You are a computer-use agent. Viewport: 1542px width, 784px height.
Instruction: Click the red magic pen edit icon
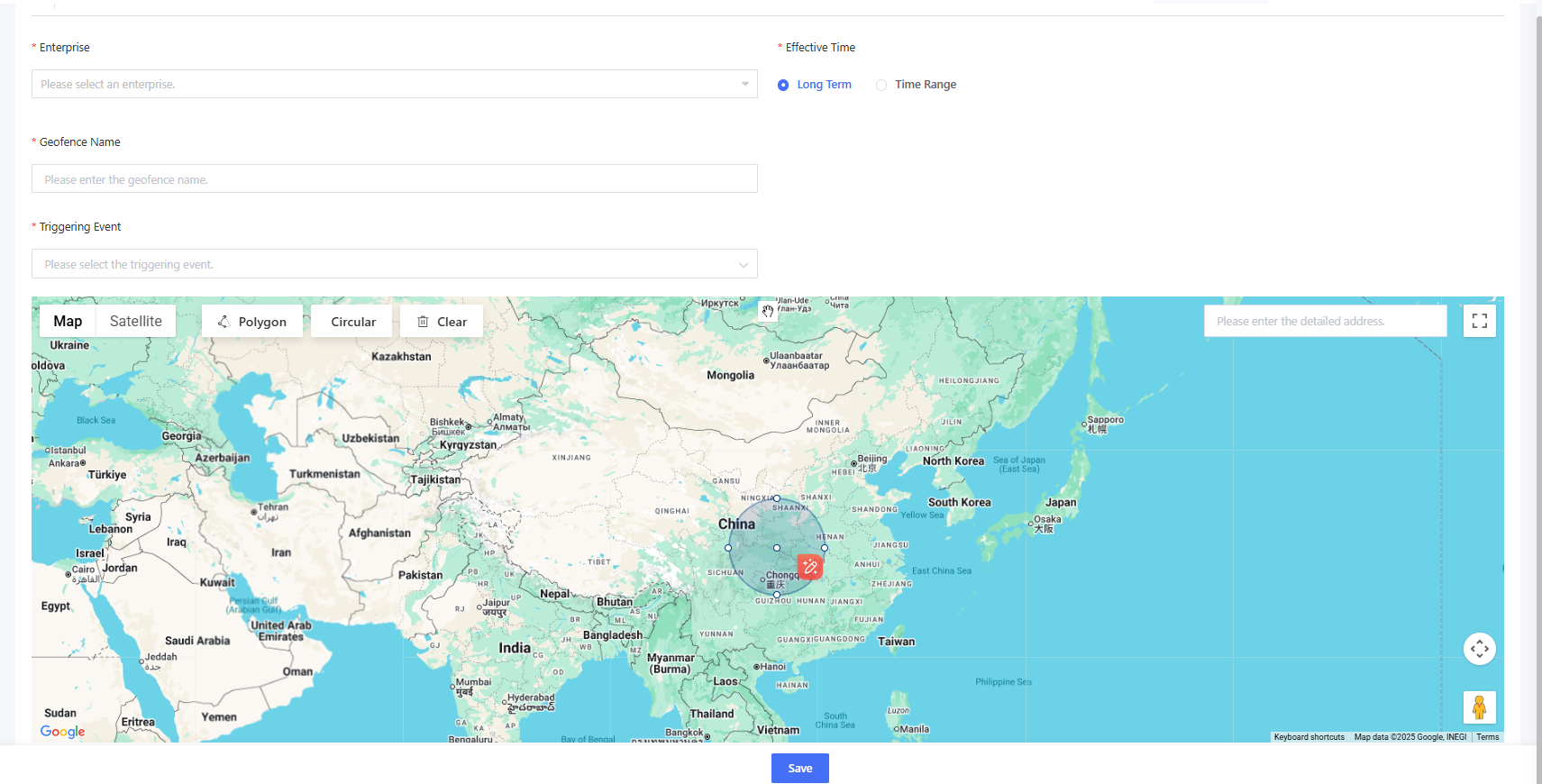[x=810, y=567]
